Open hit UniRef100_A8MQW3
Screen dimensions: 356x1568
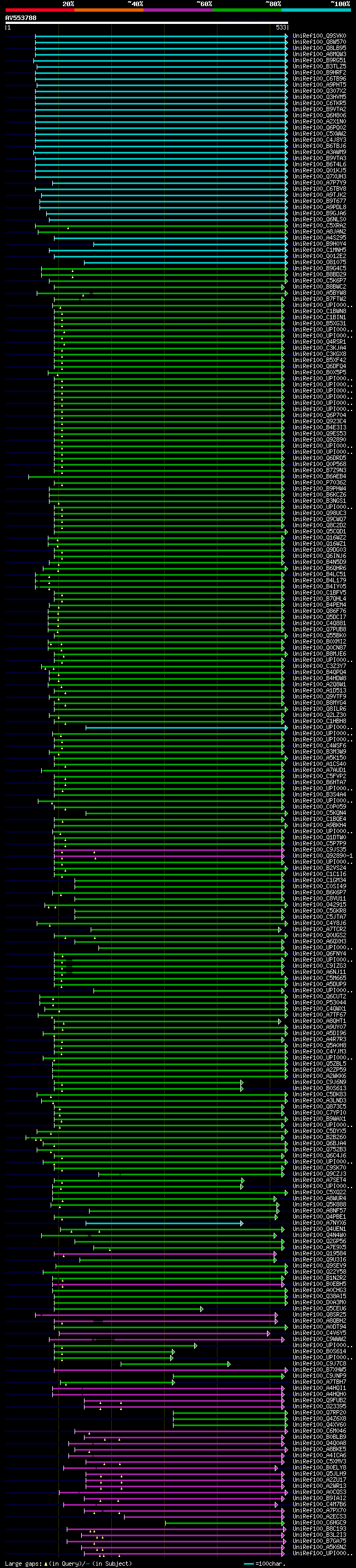[319, 54]
